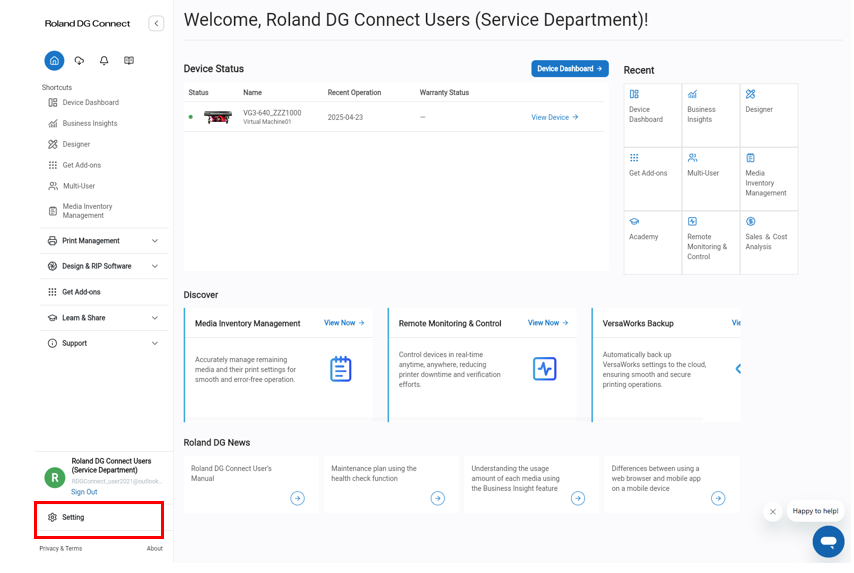Expand the Learn & Share menu

(x=103, y=318)
